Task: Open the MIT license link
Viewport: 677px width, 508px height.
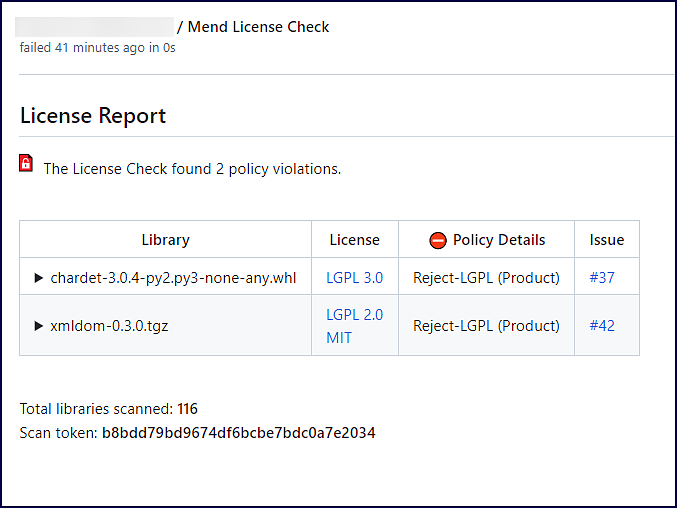Action: point(339,338)
